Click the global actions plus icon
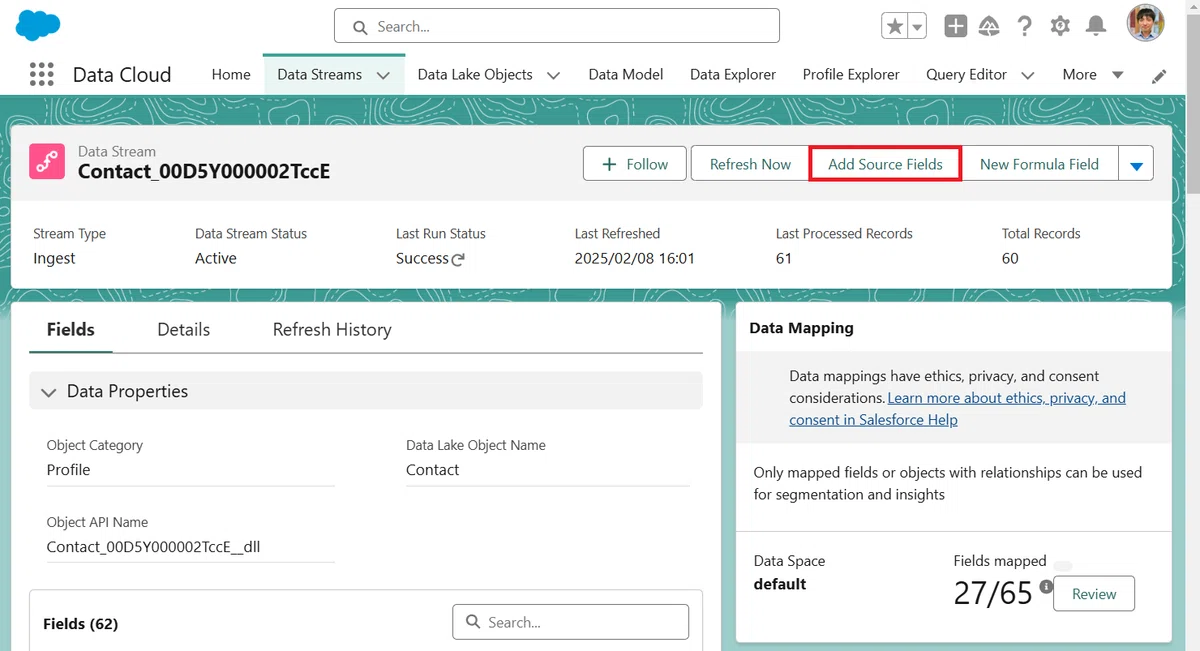 click(x=955, y=26)
